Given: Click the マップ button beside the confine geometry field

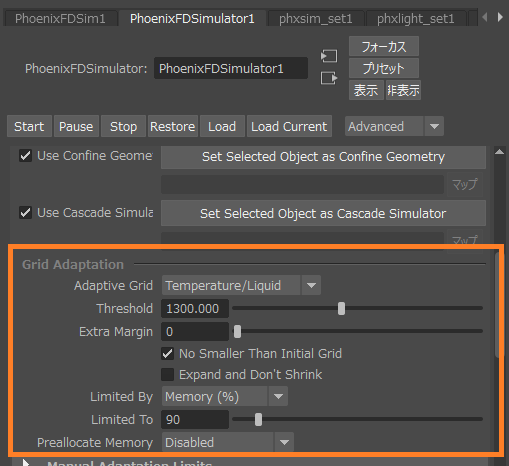Looking at the screenshot, I should (x=465, y=184).
